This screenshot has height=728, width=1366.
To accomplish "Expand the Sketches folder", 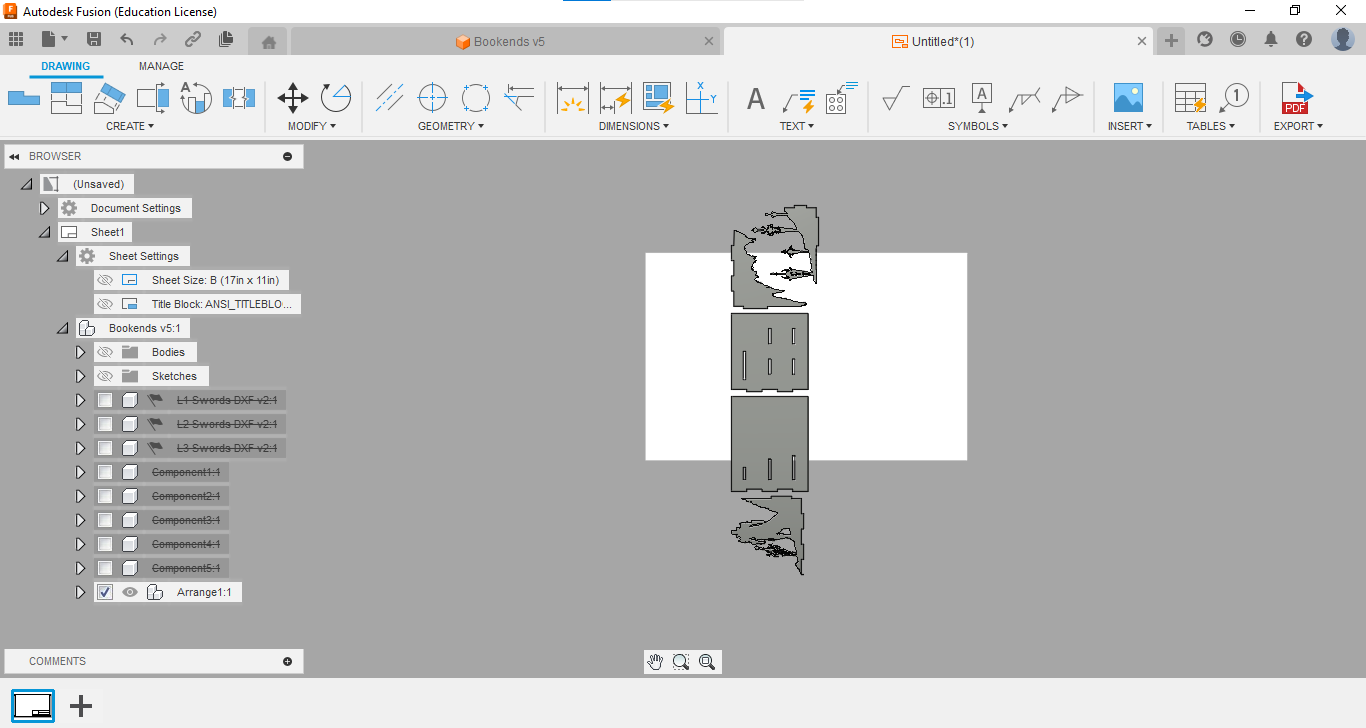I will pyautogui.click(x=81, y=376).
